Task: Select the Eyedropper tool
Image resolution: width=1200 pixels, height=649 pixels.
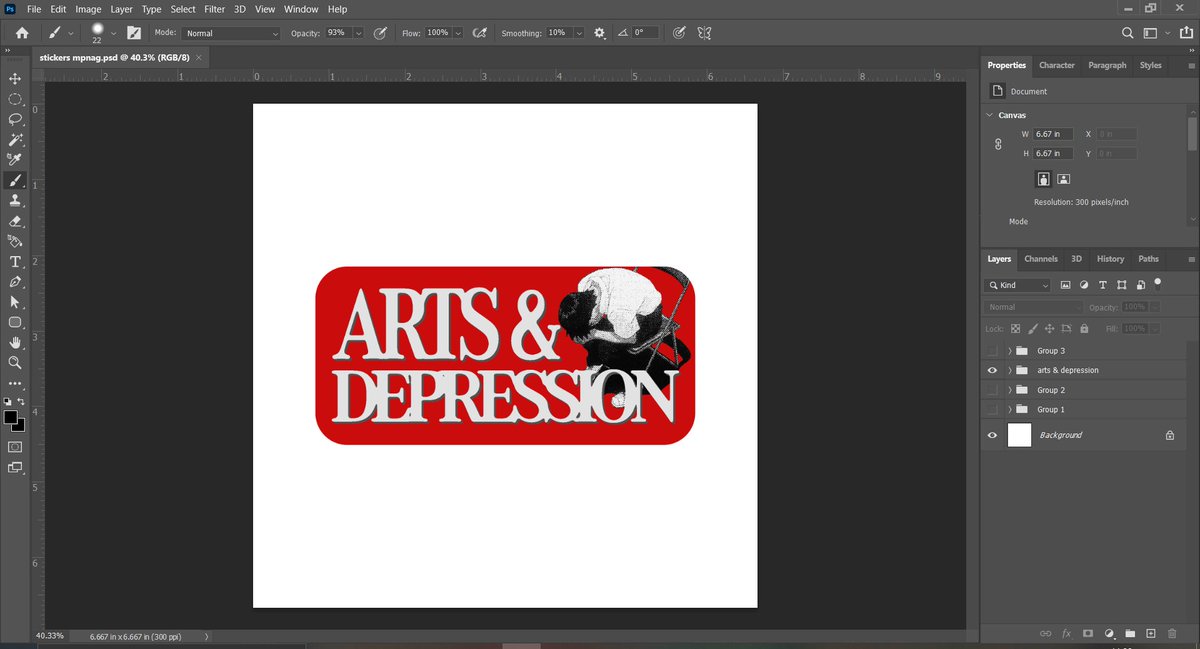Action: [15, 160]
